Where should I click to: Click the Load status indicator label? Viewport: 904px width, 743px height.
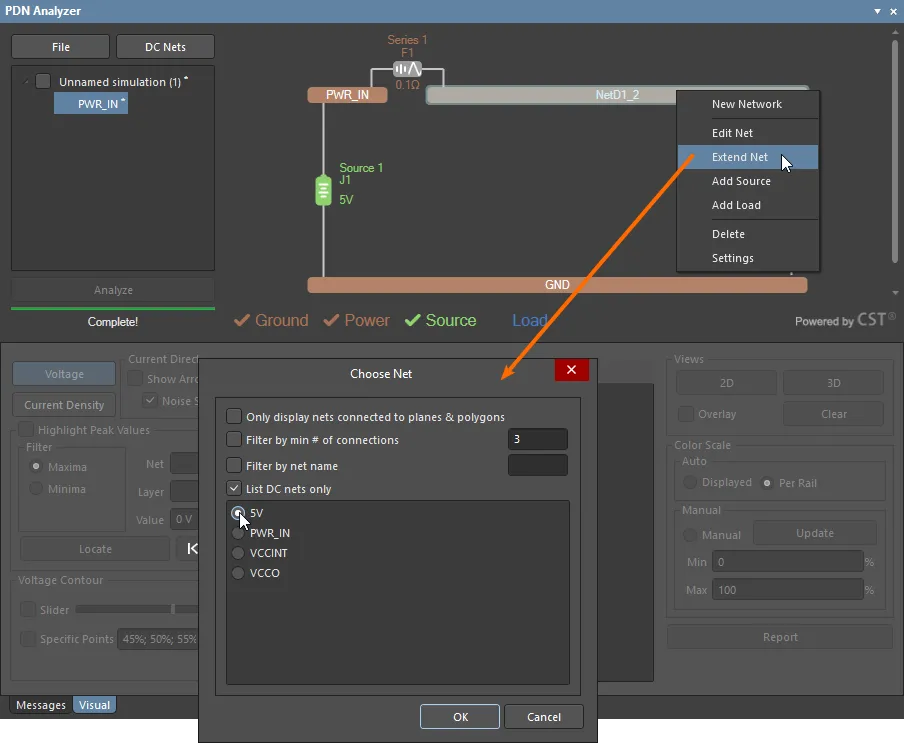pos(530,320)
